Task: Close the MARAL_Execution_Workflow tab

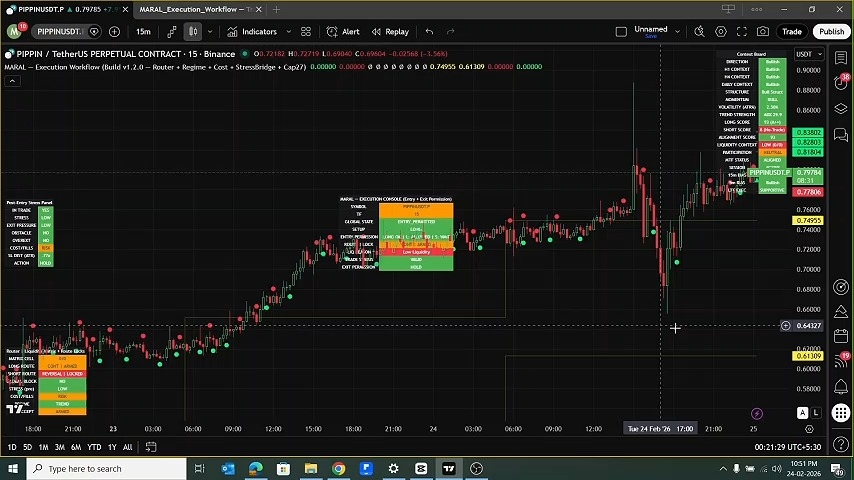Action: click(x=259, y=9)
